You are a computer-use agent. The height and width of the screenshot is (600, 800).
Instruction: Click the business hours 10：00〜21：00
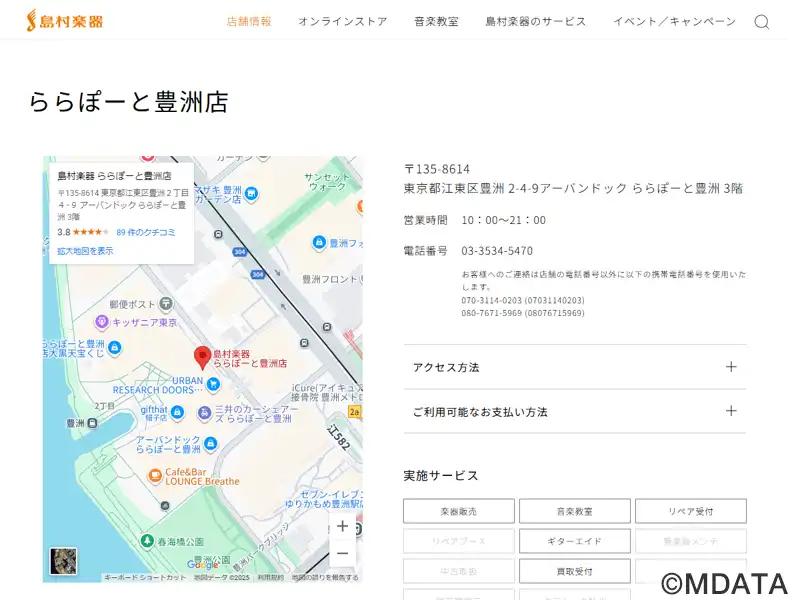504,220
